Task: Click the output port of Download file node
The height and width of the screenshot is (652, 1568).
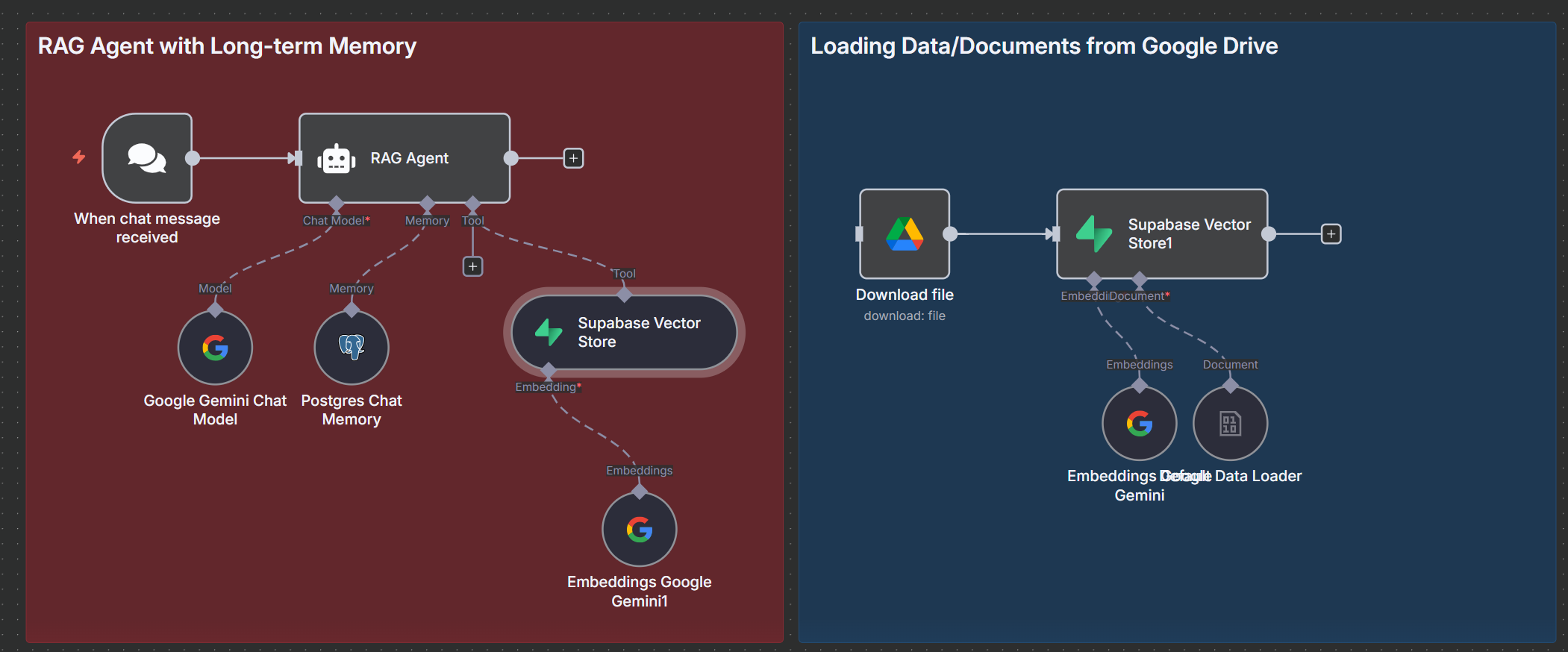Action: coord(950,234)
